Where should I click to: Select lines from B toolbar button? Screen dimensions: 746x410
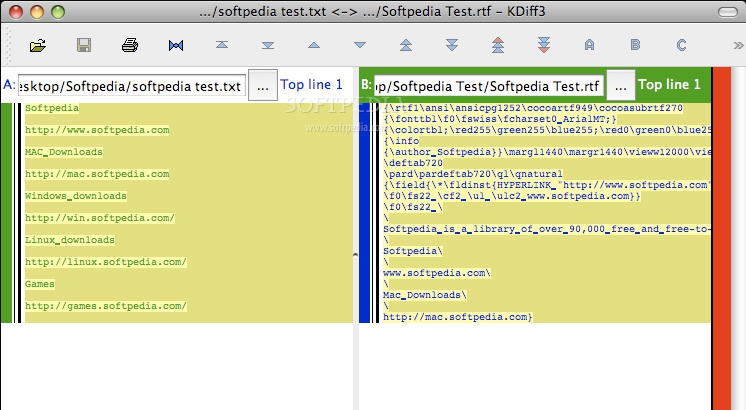pos(635,45)
